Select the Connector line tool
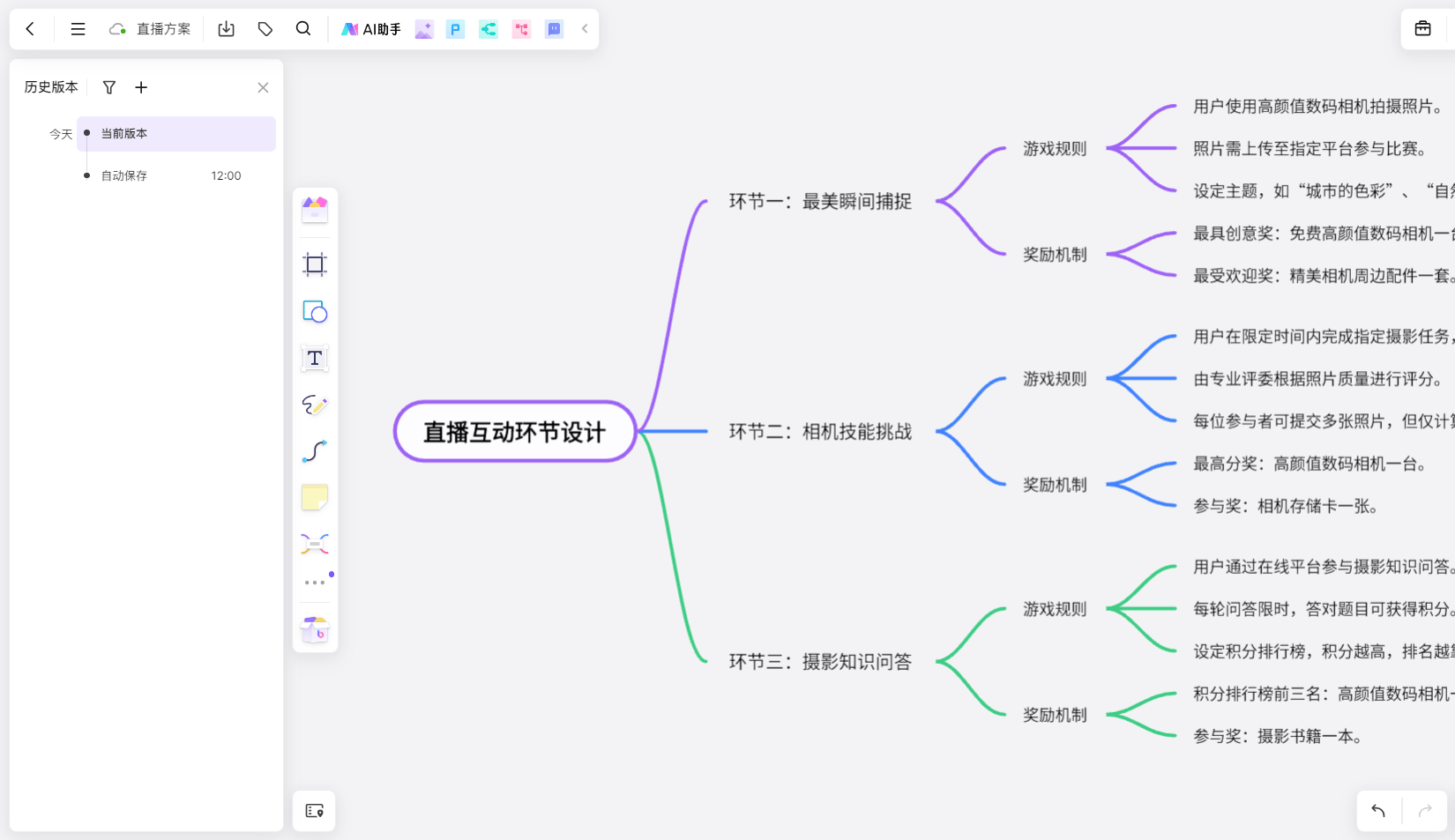The width and height of the screenshot is (1455, 840). 315,451
